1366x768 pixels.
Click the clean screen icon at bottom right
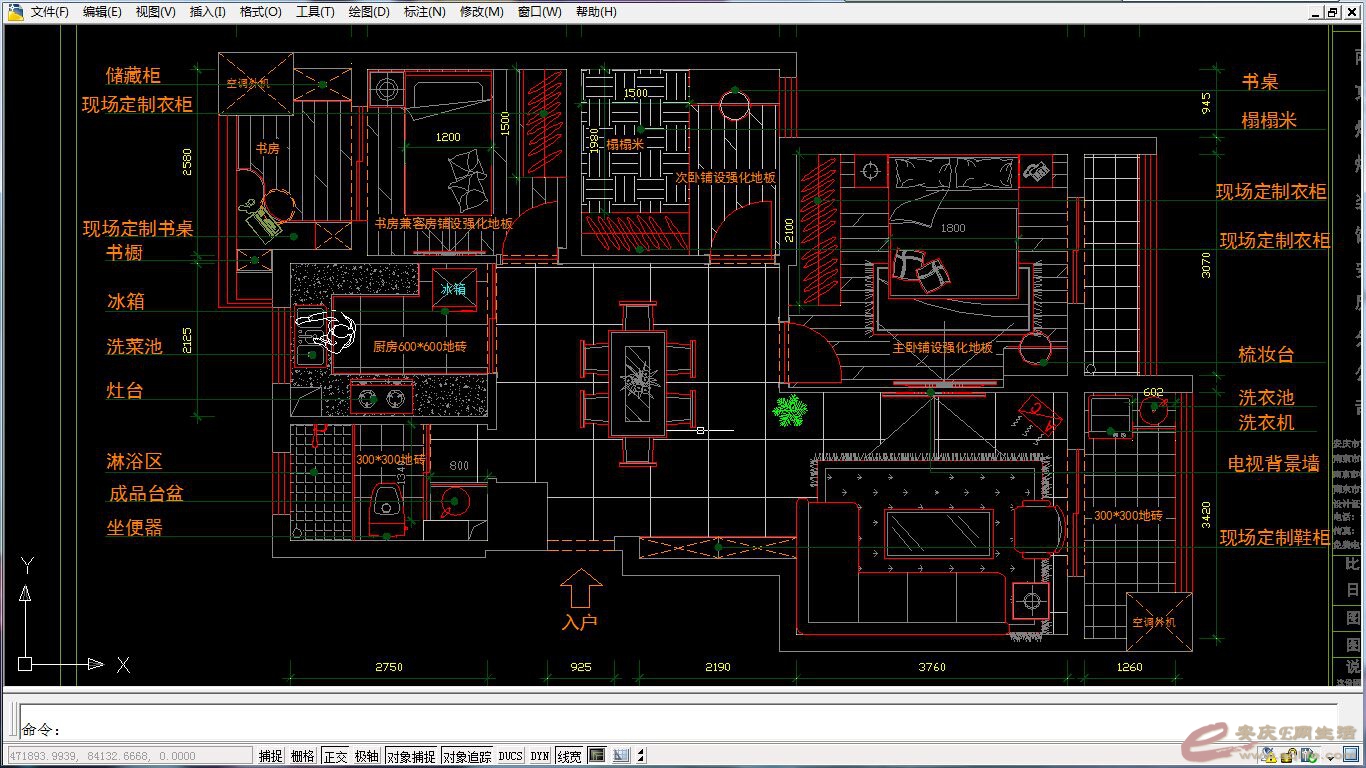[1351, 754]
